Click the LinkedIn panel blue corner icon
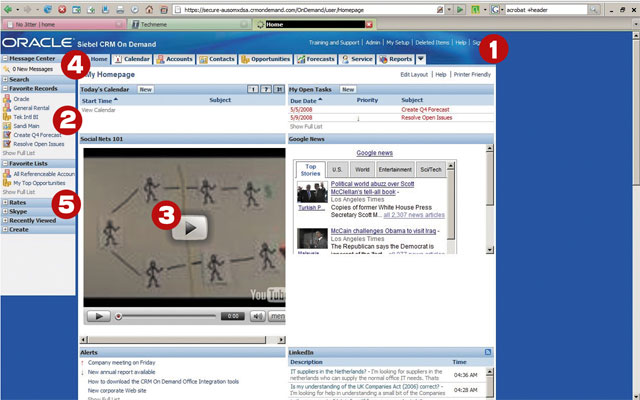The height and width of the screenshot is (400, 640). [x=488, y=352]
